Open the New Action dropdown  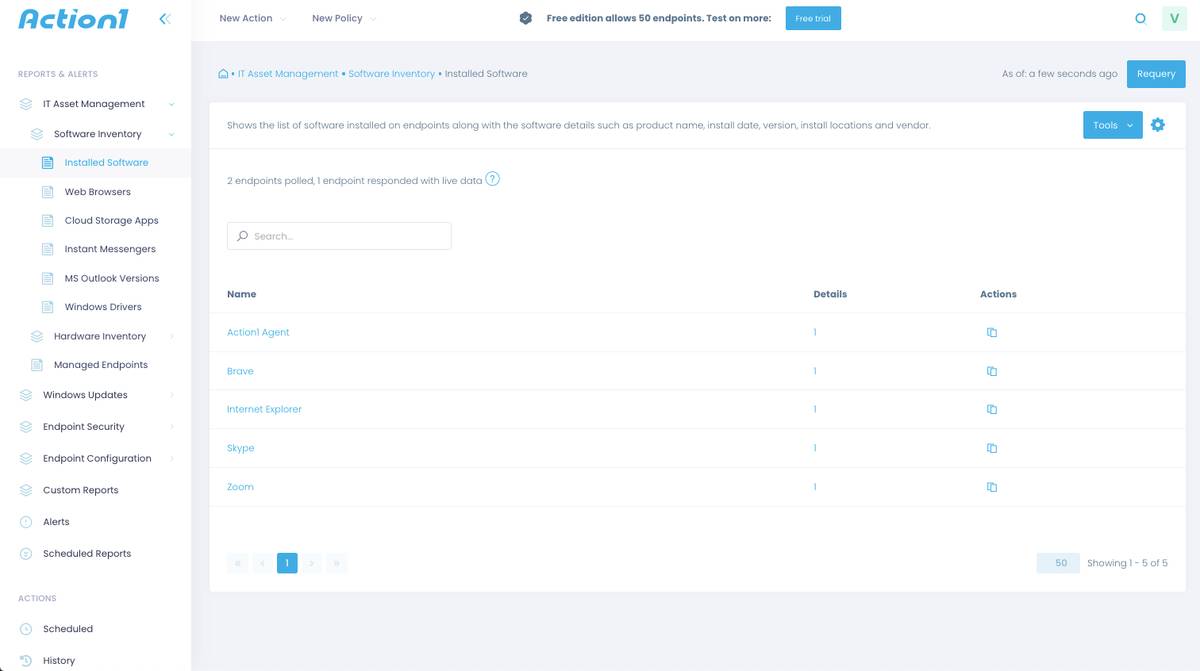(252, 18)
